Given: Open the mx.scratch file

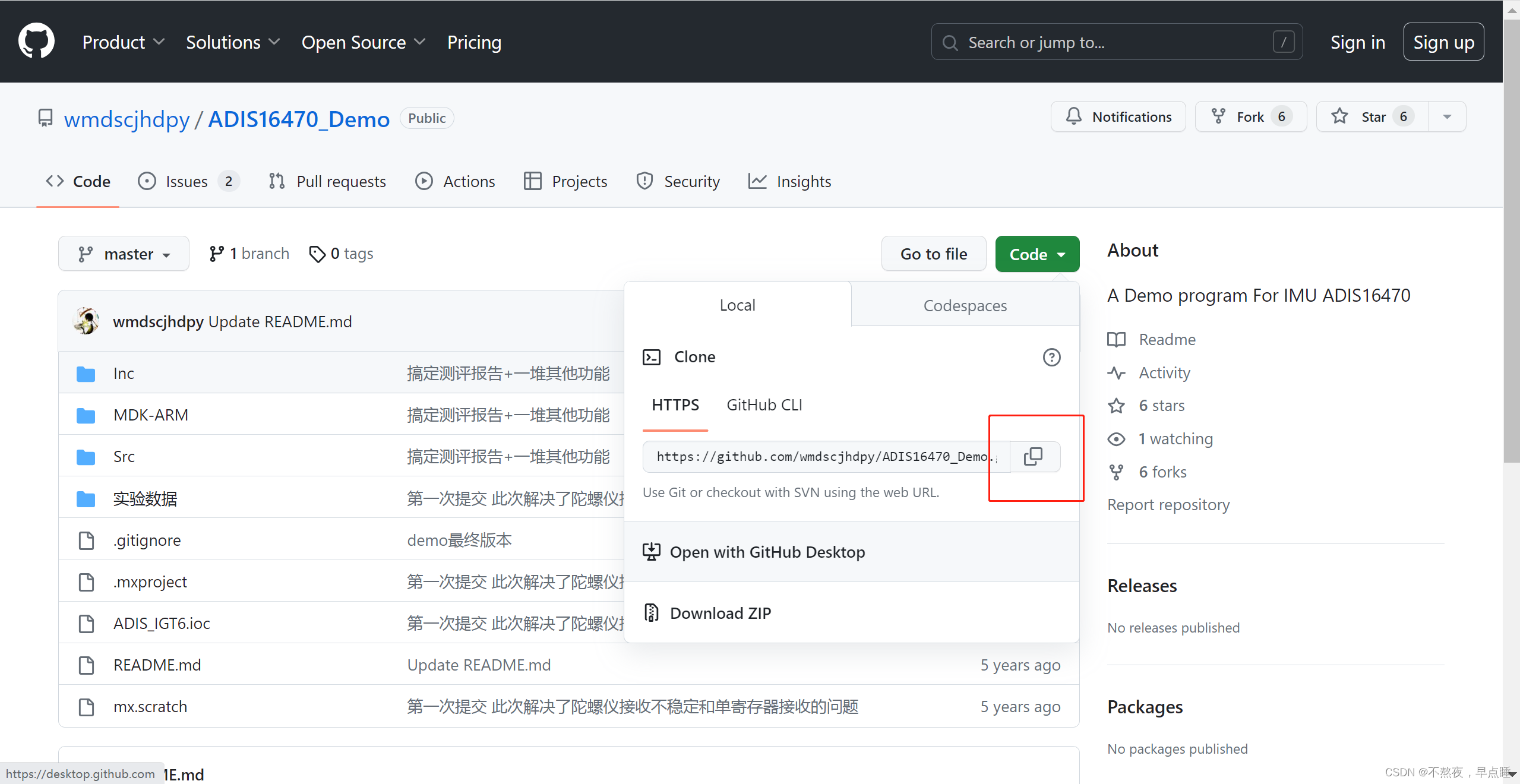Looking at the screenshot, I should click(x=150, y=707).
